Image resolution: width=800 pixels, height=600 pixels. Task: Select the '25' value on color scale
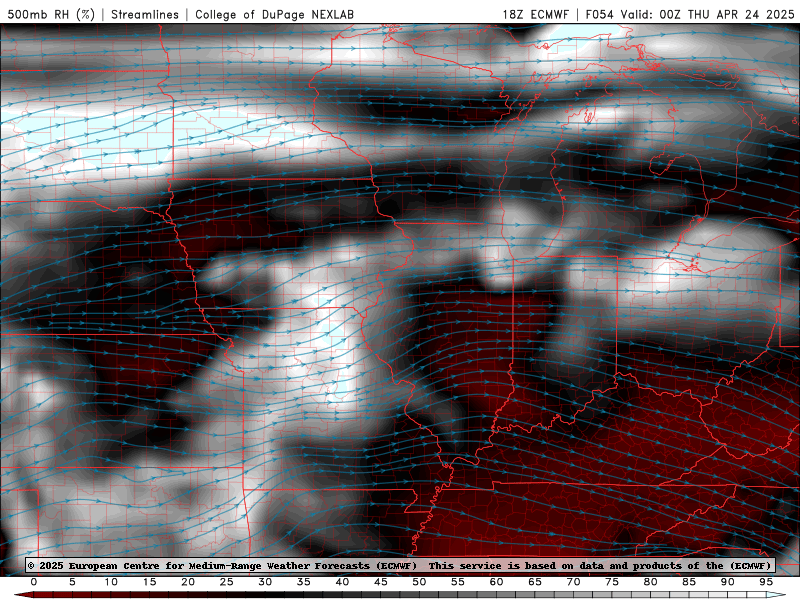coord(227,582)
